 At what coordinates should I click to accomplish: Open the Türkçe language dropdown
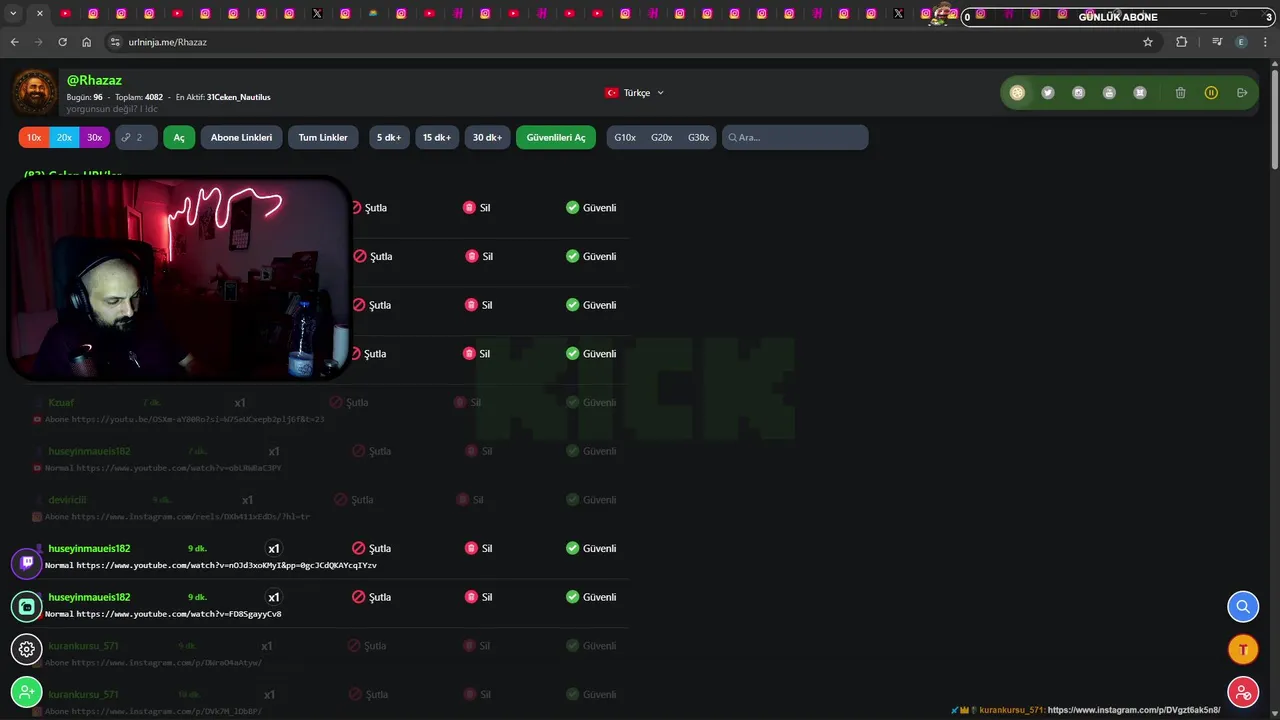pos(635,93)
